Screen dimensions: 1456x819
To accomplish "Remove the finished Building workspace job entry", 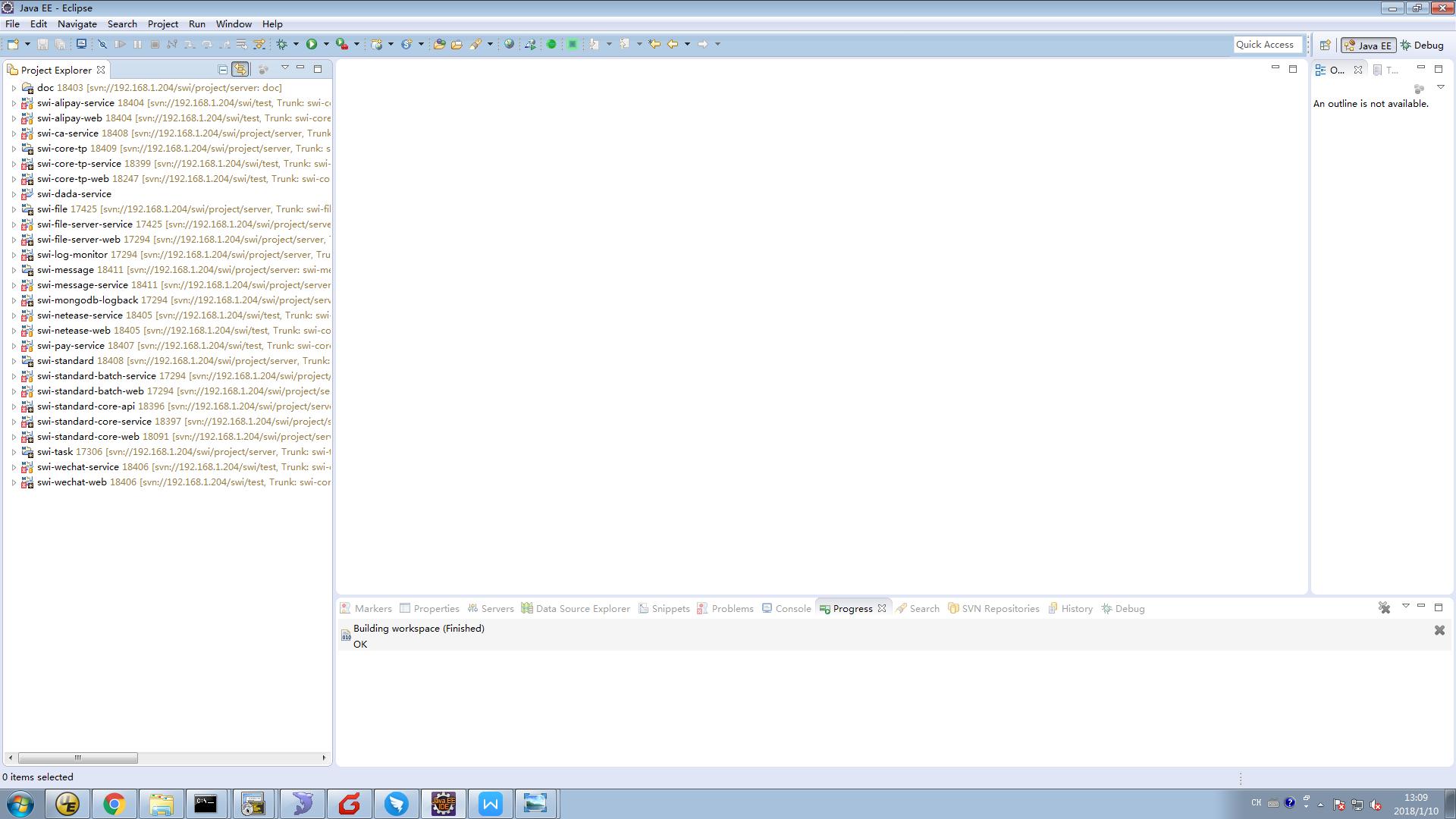I will coord(1439,630).
